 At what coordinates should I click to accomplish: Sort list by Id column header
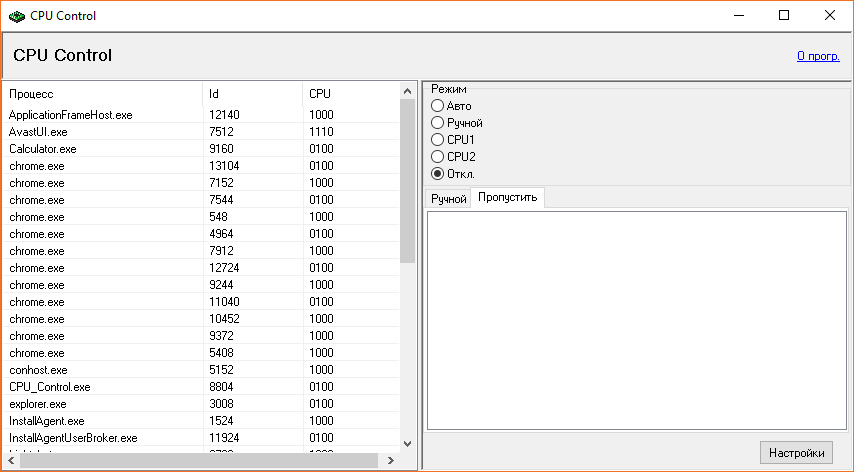250,93
